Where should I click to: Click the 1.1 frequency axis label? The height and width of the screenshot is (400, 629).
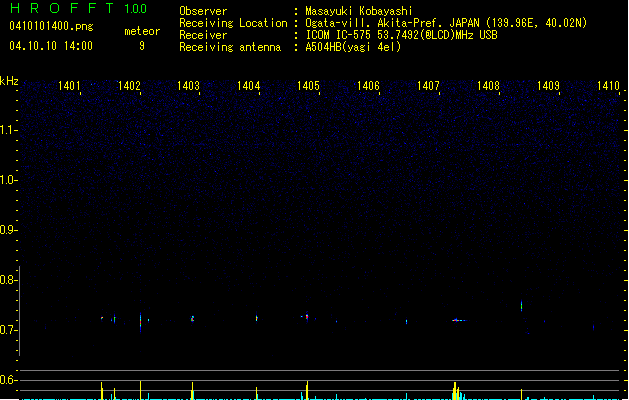[x=8, y=130]
